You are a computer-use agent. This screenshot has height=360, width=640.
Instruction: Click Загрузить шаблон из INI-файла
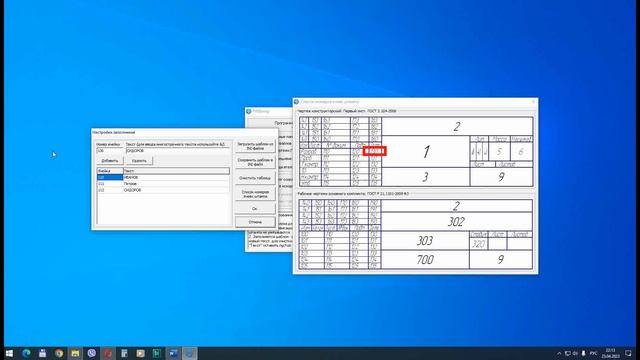point(255,146)
